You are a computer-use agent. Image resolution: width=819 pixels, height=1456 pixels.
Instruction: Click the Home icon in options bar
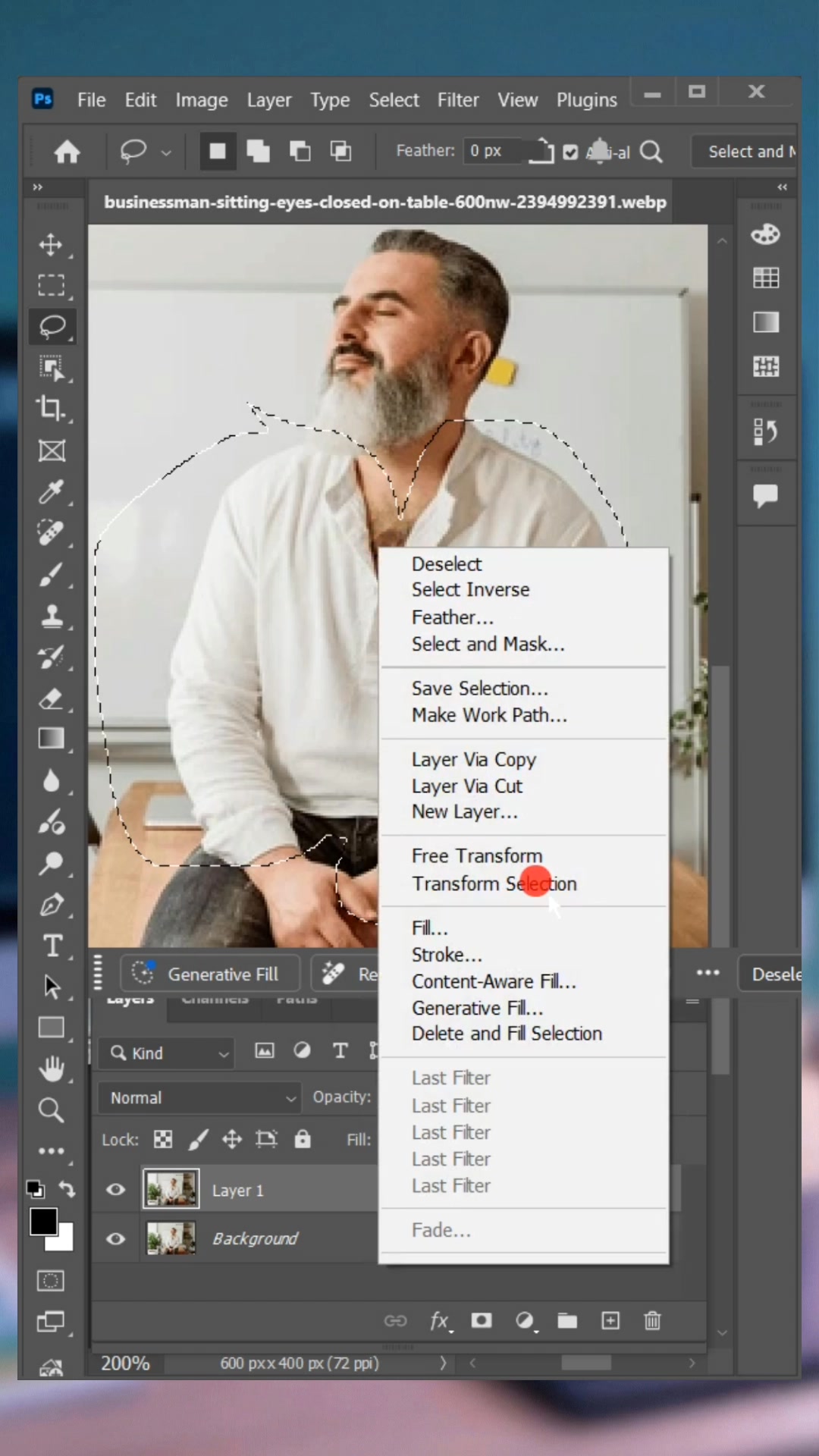67,152
